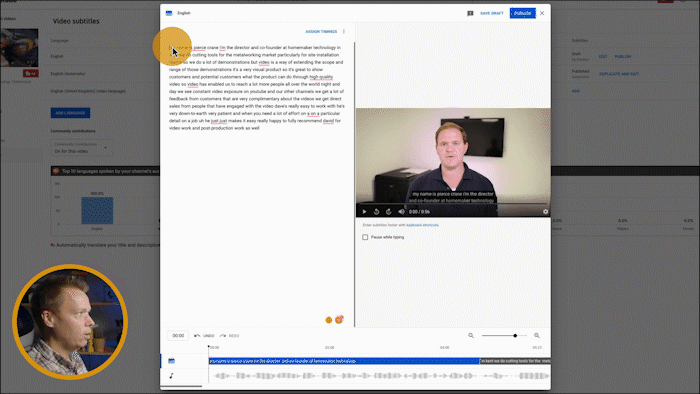Click the blue Publish button
700x394 pixels.
pyautogui.click(x=522, y=13)
